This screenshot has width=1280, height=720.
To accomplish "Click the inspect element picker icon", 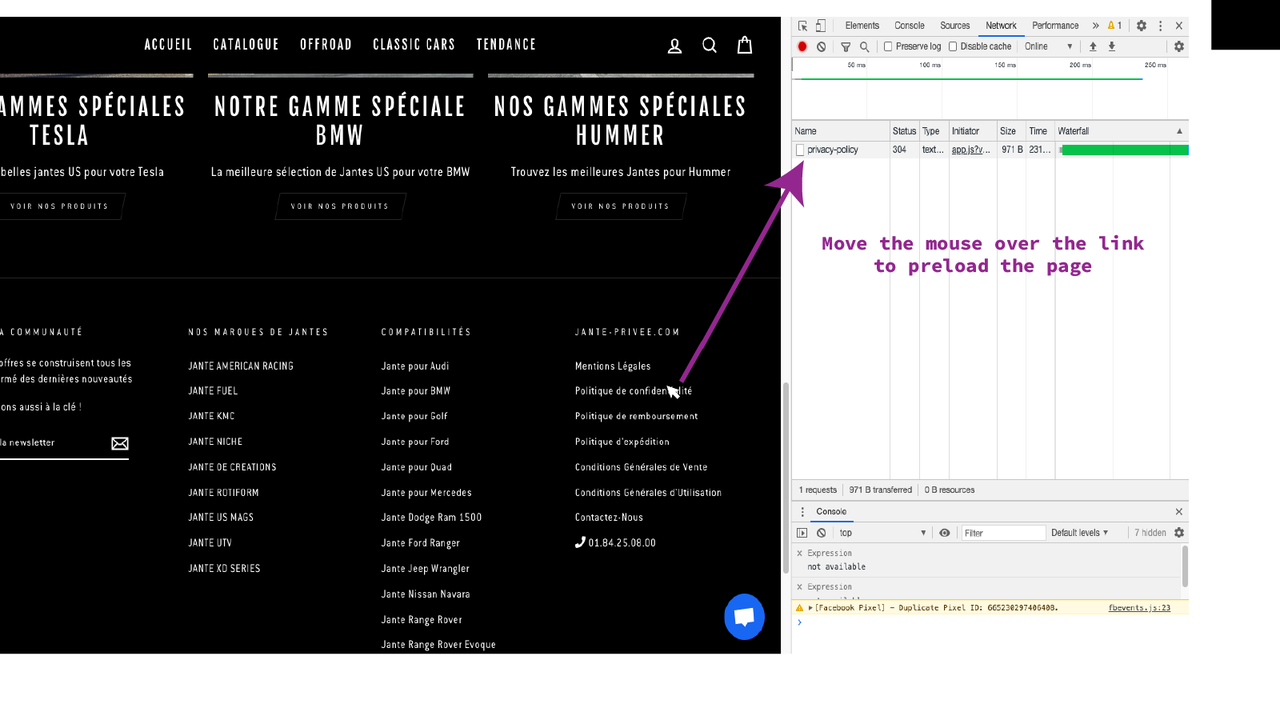I will [802, 26].
